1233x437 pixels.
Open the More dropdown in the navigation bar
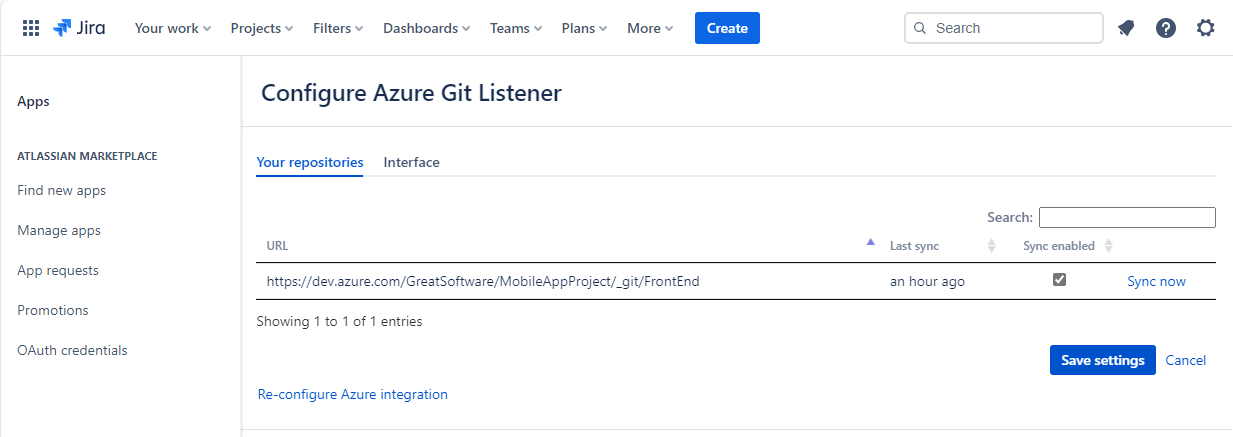[x=650, y=28]
